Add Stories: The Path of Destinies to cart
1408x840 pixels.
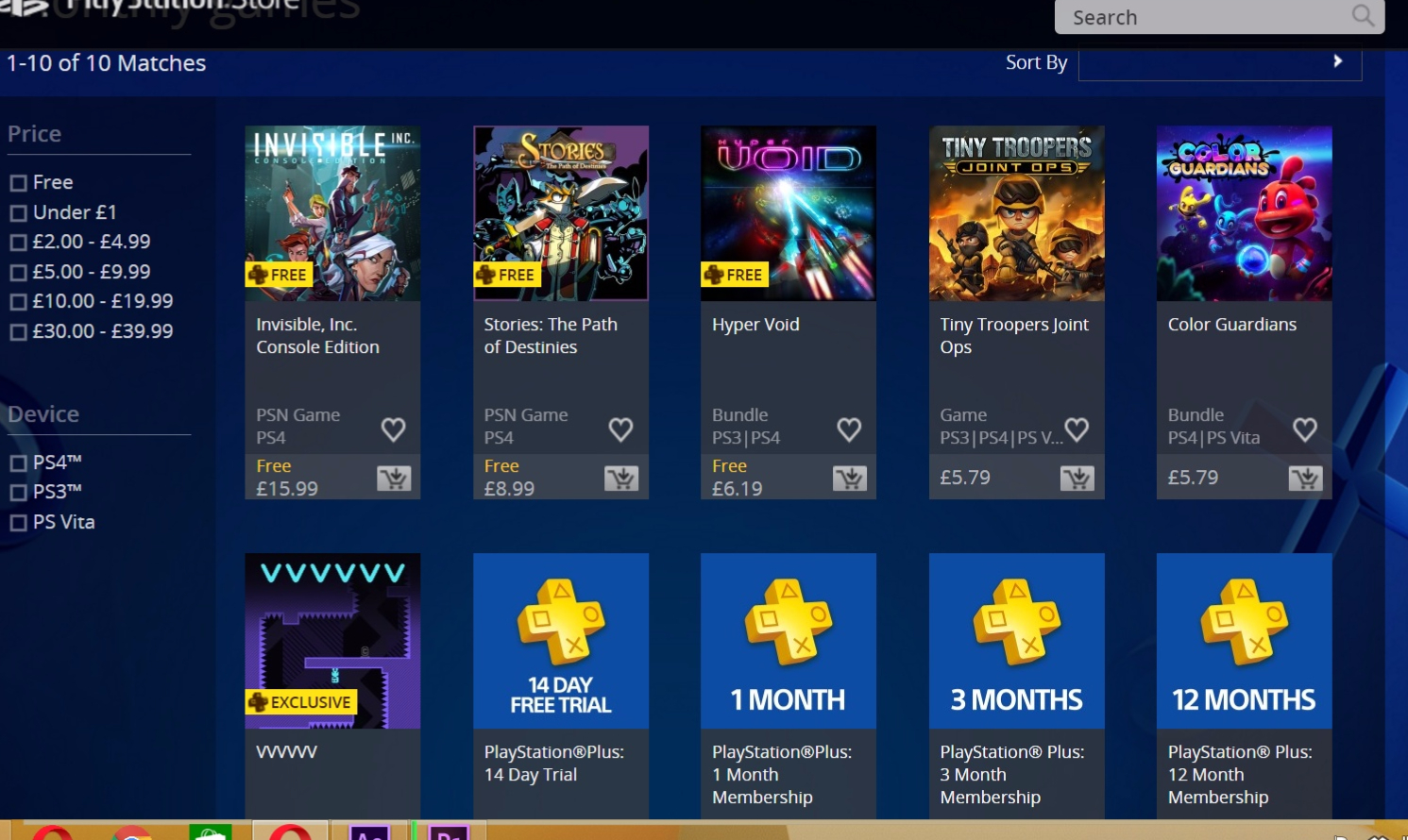(621, 479)
